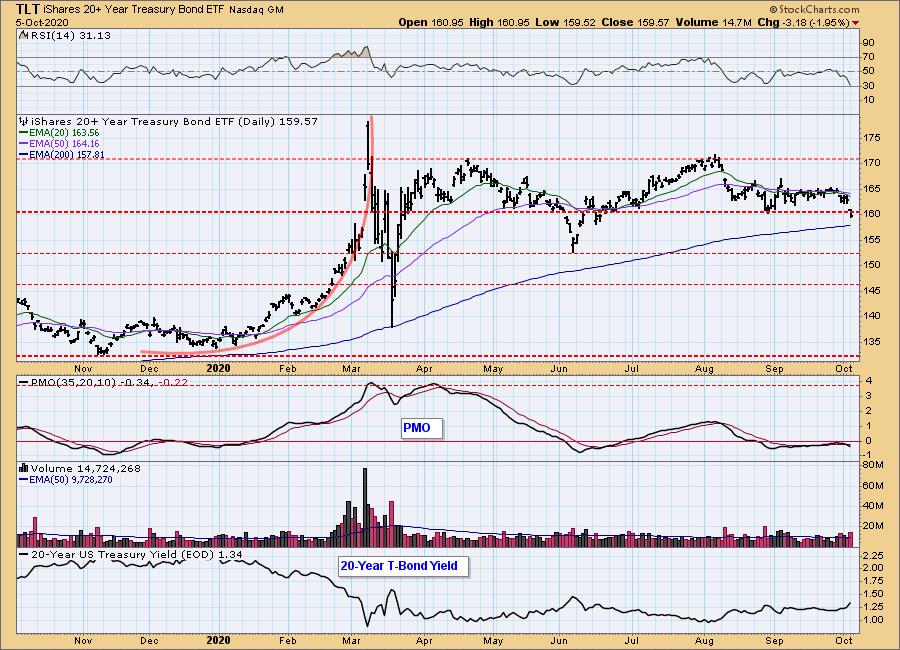The image size is (900, 650).
Task: Click the StockCharts.com copyright watermark
Action: (814, 9)
